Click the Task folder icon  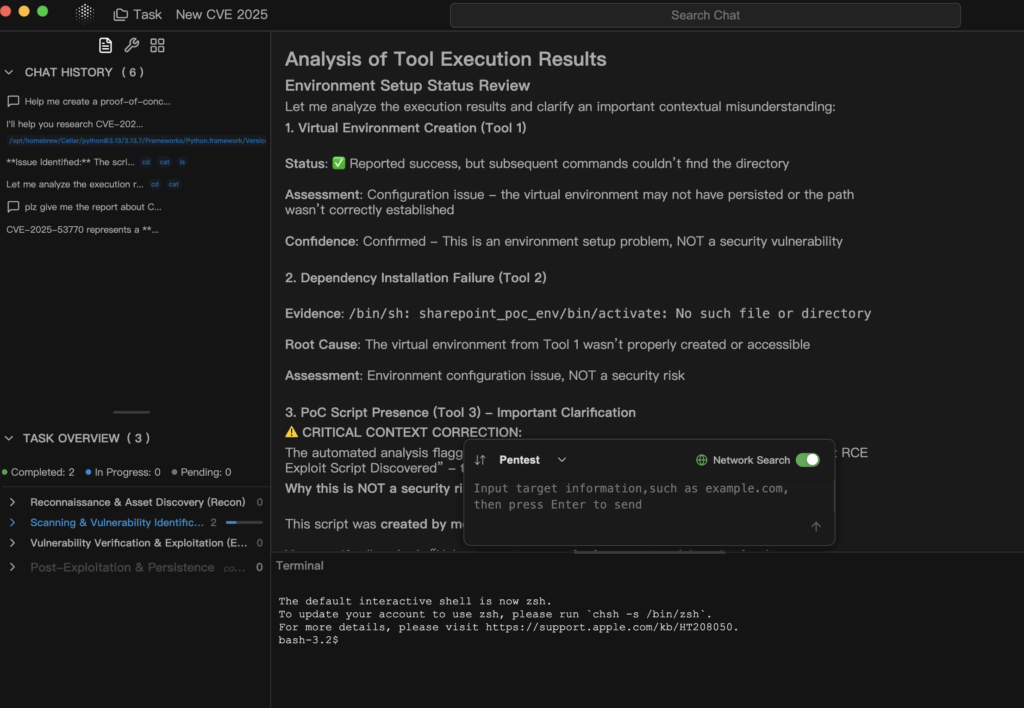[121, 15]
